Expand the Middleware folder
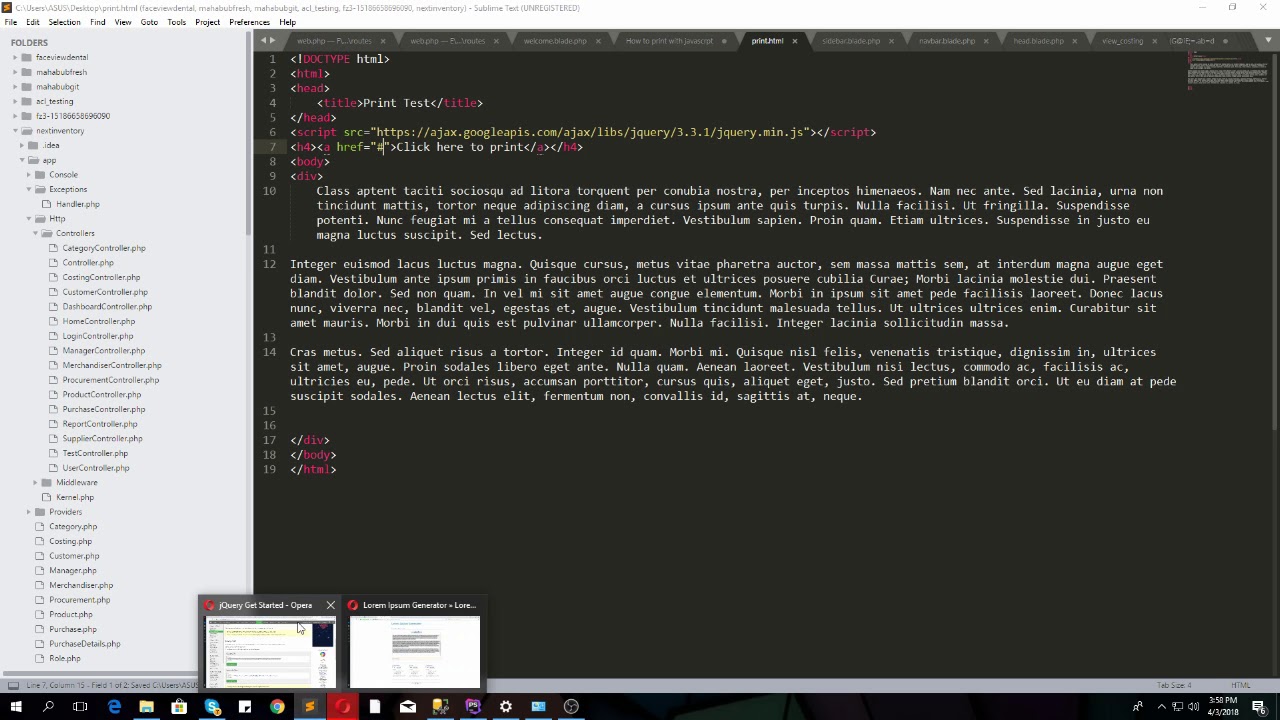 pyautogui.click(x=36, y=482)
